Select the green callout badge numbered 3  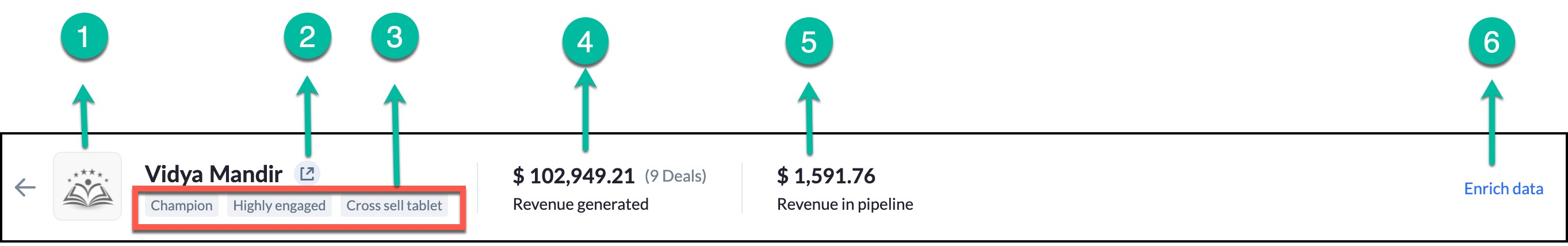395,37
